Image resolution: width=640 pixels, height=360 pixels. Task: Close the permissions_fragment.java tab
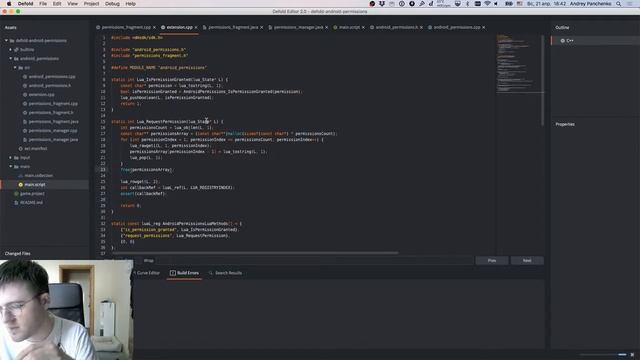(x=262, y=27)
